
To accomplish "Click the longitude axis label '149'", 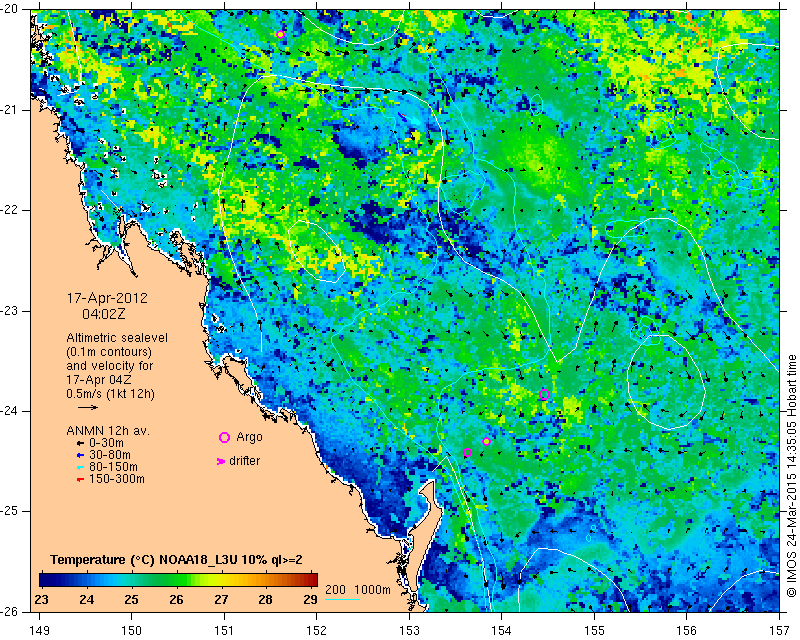I will click(39, 631).
